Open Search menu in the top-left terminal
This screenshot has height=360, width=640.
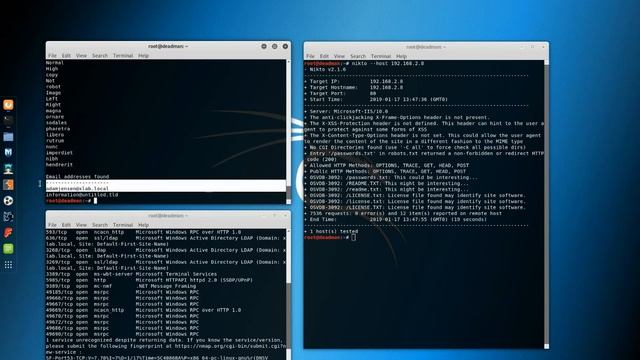tap(100, 56)
